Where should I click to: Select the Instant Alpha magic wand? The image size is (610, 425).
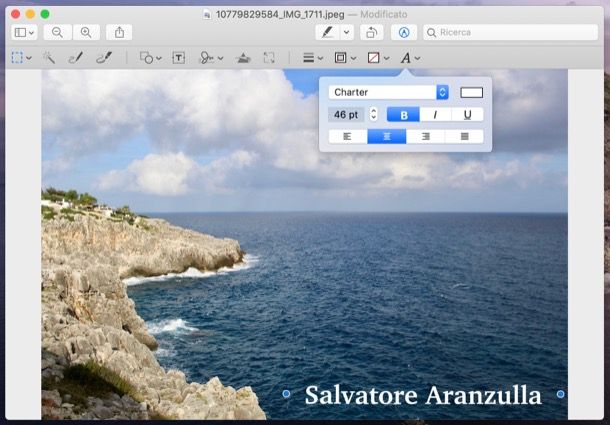point(49,58)
